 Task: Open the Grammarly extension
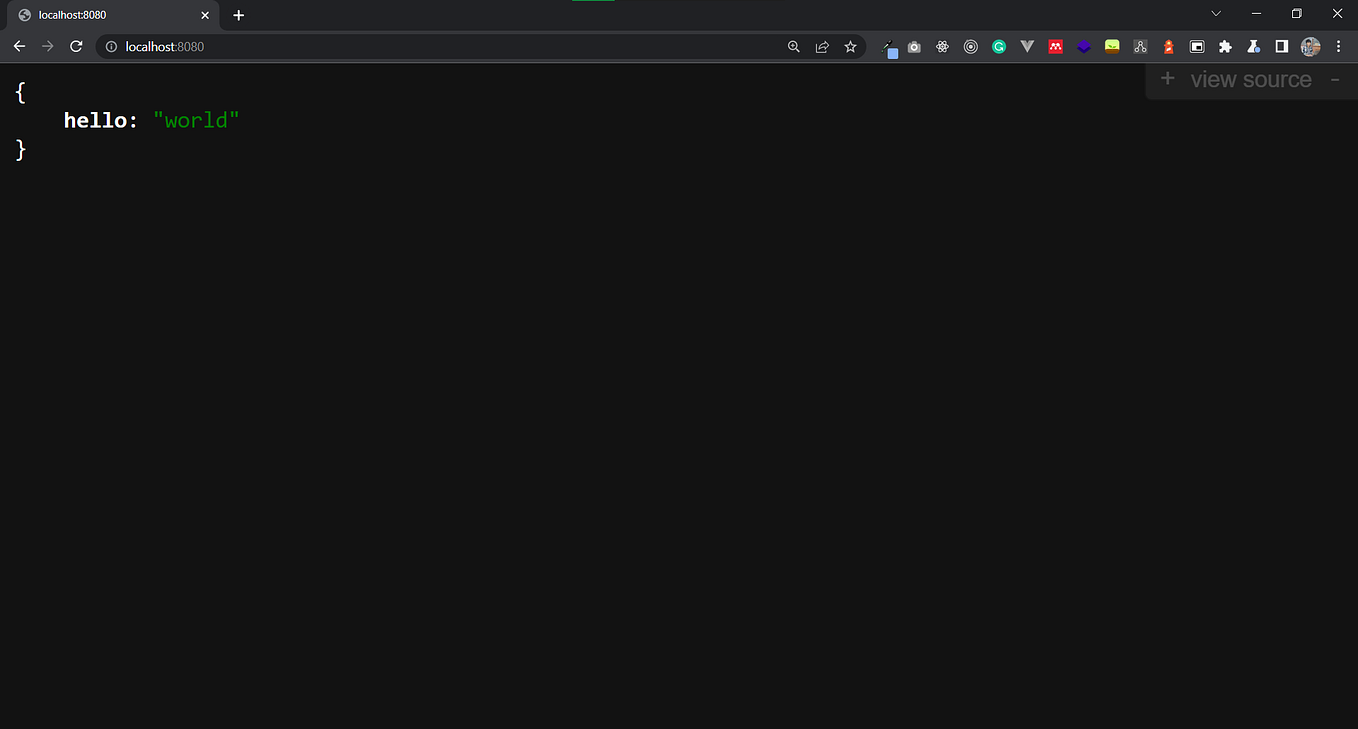(999, 46)
